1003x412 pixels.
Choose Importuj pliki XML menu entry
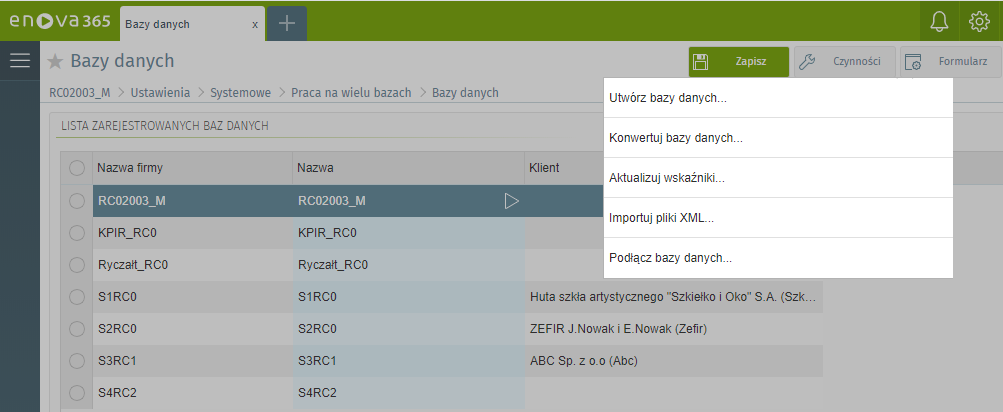click(x=661, y=218)
